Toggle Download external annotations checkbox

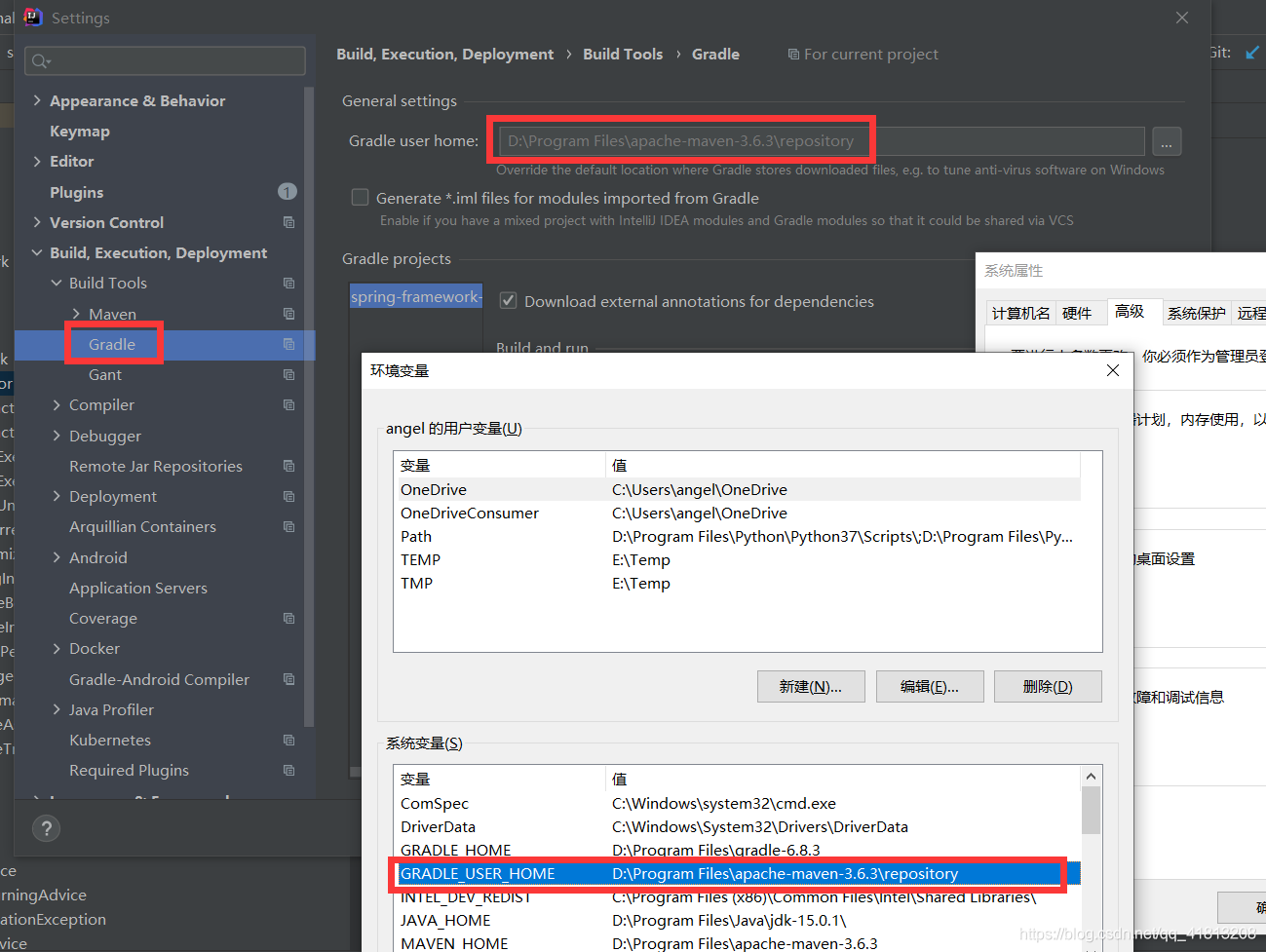click(x=508, y=301)
